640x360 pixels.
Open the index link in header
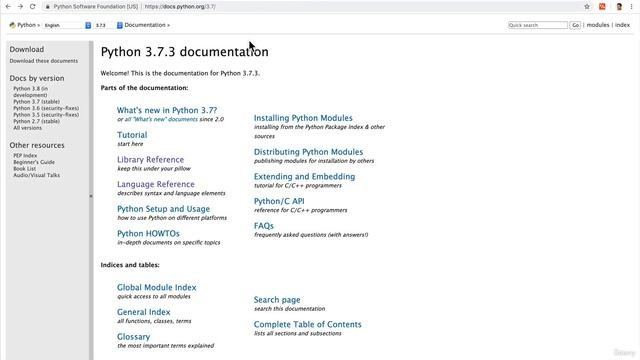click(622, 25)
